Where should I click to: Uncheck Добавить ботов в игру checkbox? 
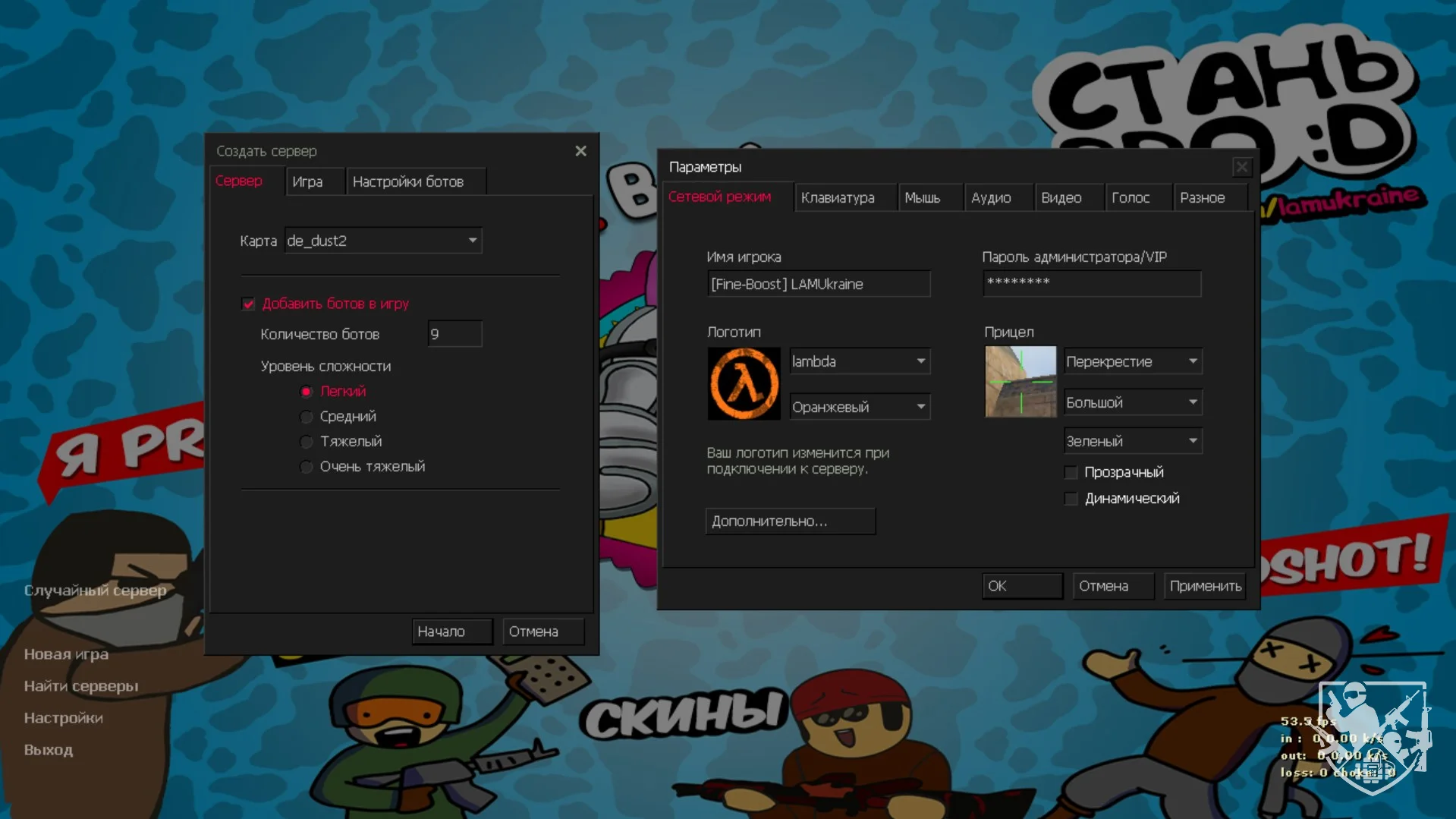pyautogui.click(x=248, y=304)
